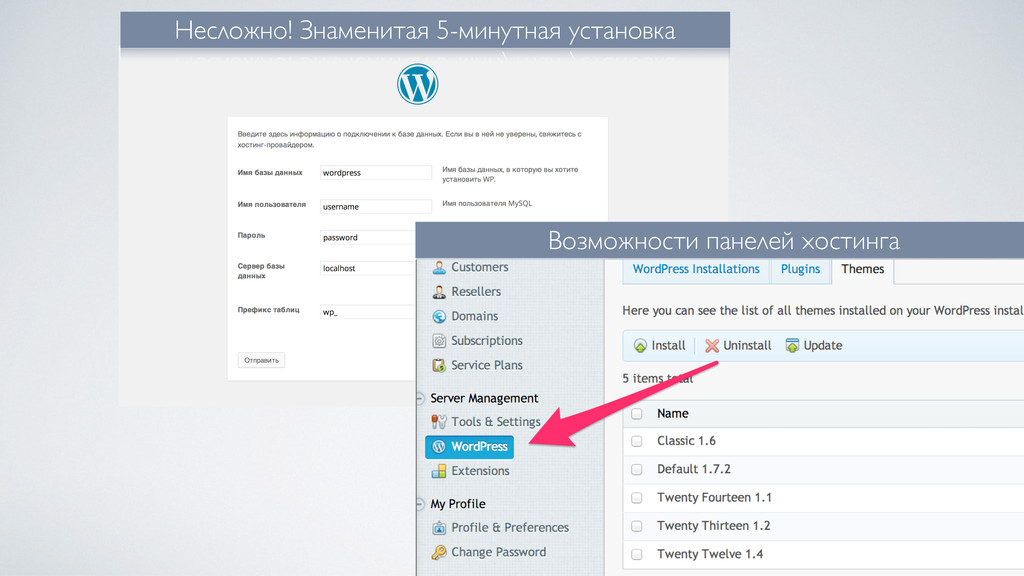Click the 'Имя пользователя MySQL' hint text
Image resolution: width=1024 pixels, height=576 pixels.
tap(487, 204)
